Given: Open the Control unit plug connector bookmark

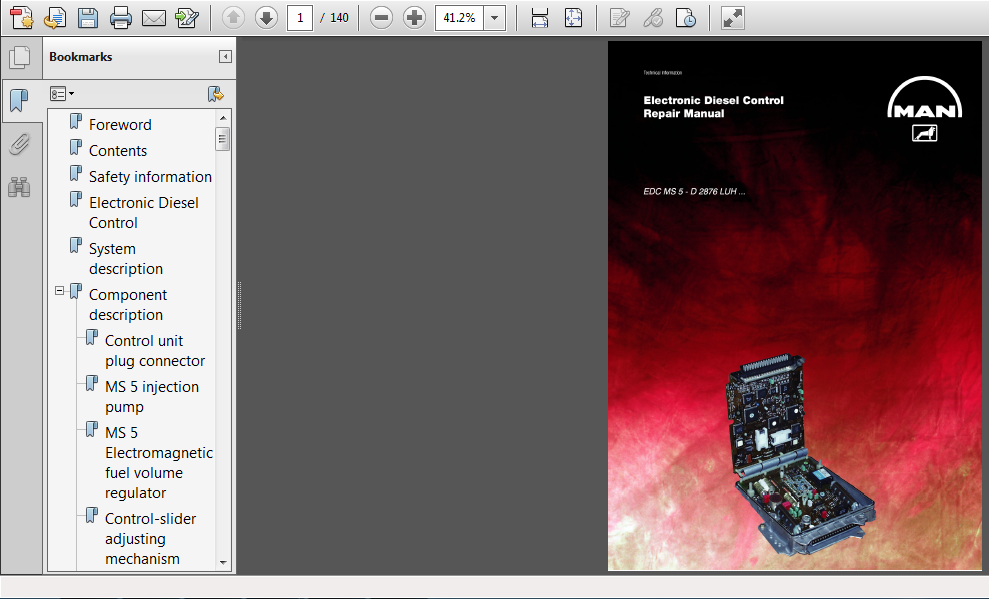Looking at the screenshot, I should pos(155,351).
